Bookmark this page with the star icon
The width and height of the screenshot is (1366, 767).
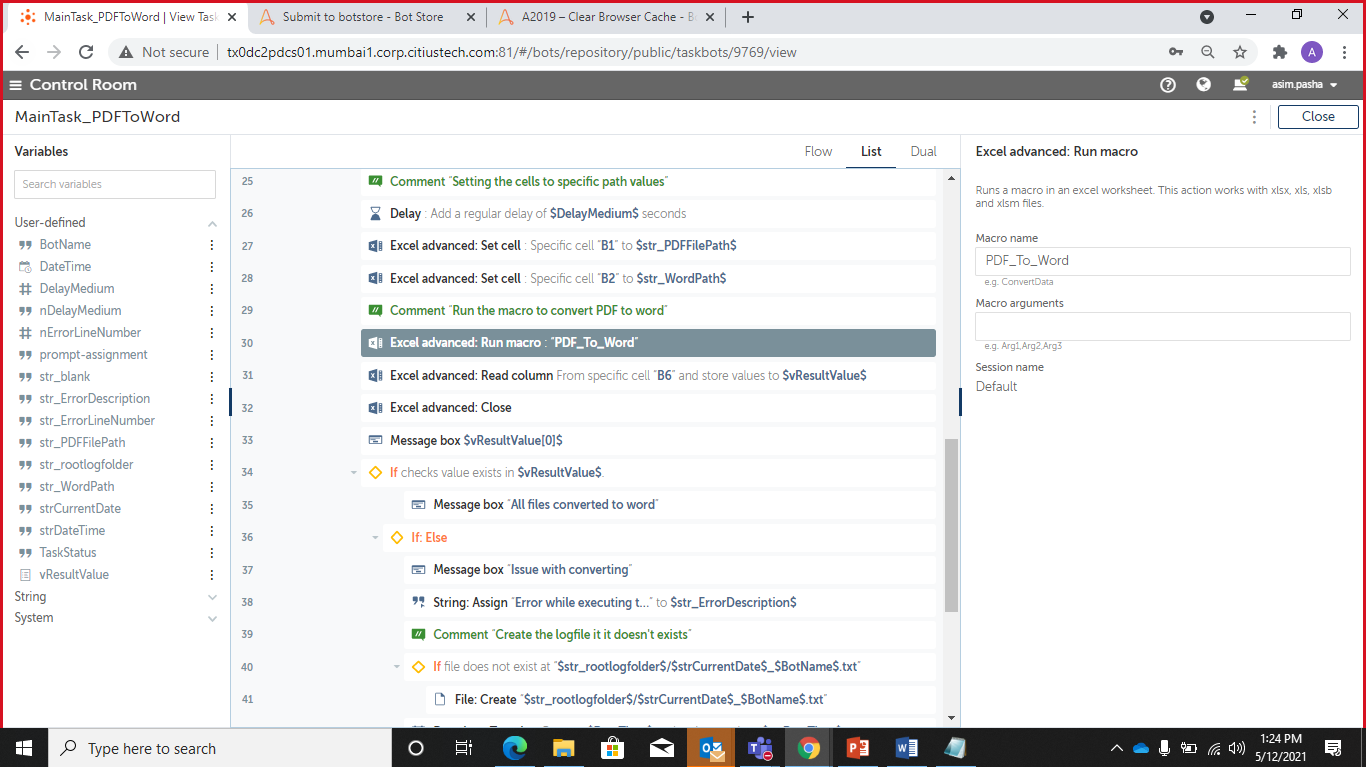point(1240,52)
